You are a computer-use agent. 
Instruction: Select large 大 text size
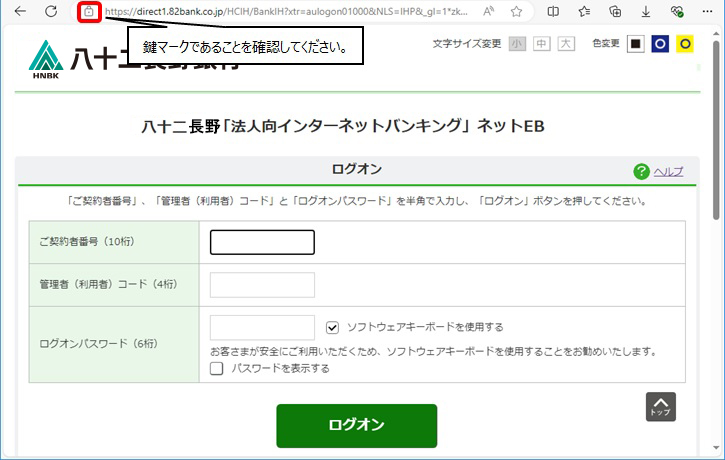point(566,44)
